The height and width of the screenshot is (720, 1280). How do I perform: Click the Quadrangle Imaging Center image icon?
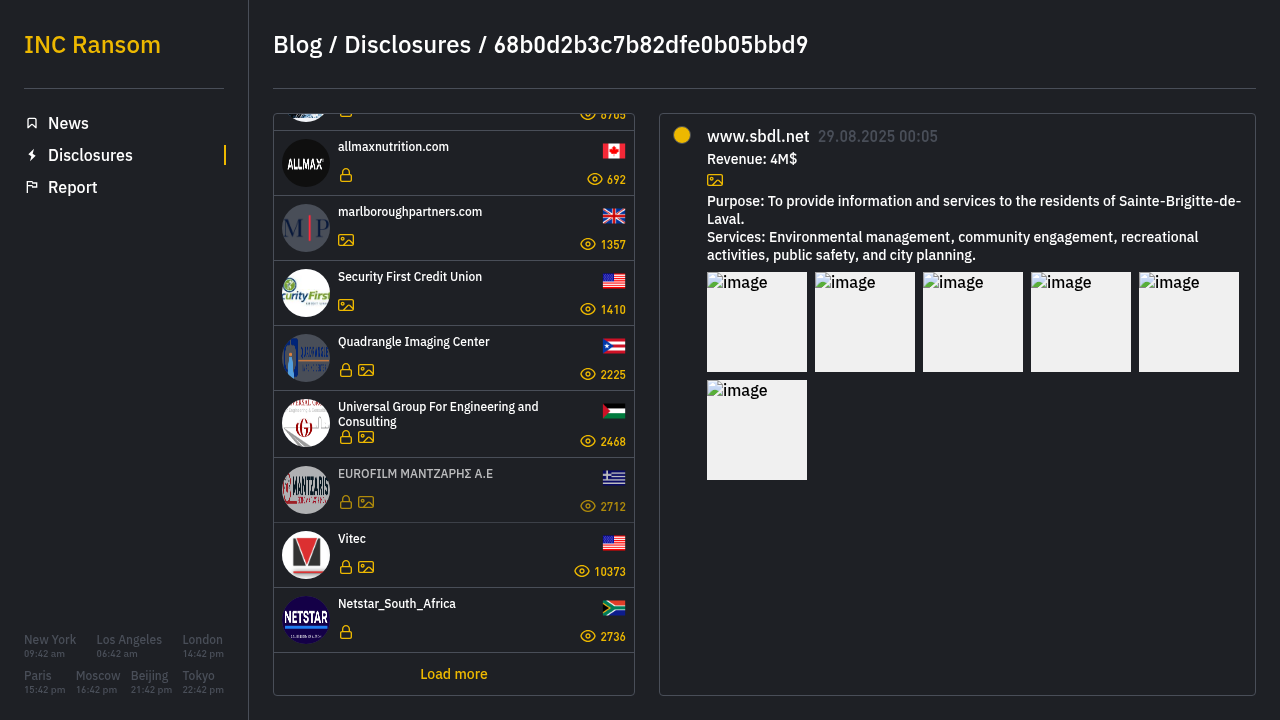366,370
